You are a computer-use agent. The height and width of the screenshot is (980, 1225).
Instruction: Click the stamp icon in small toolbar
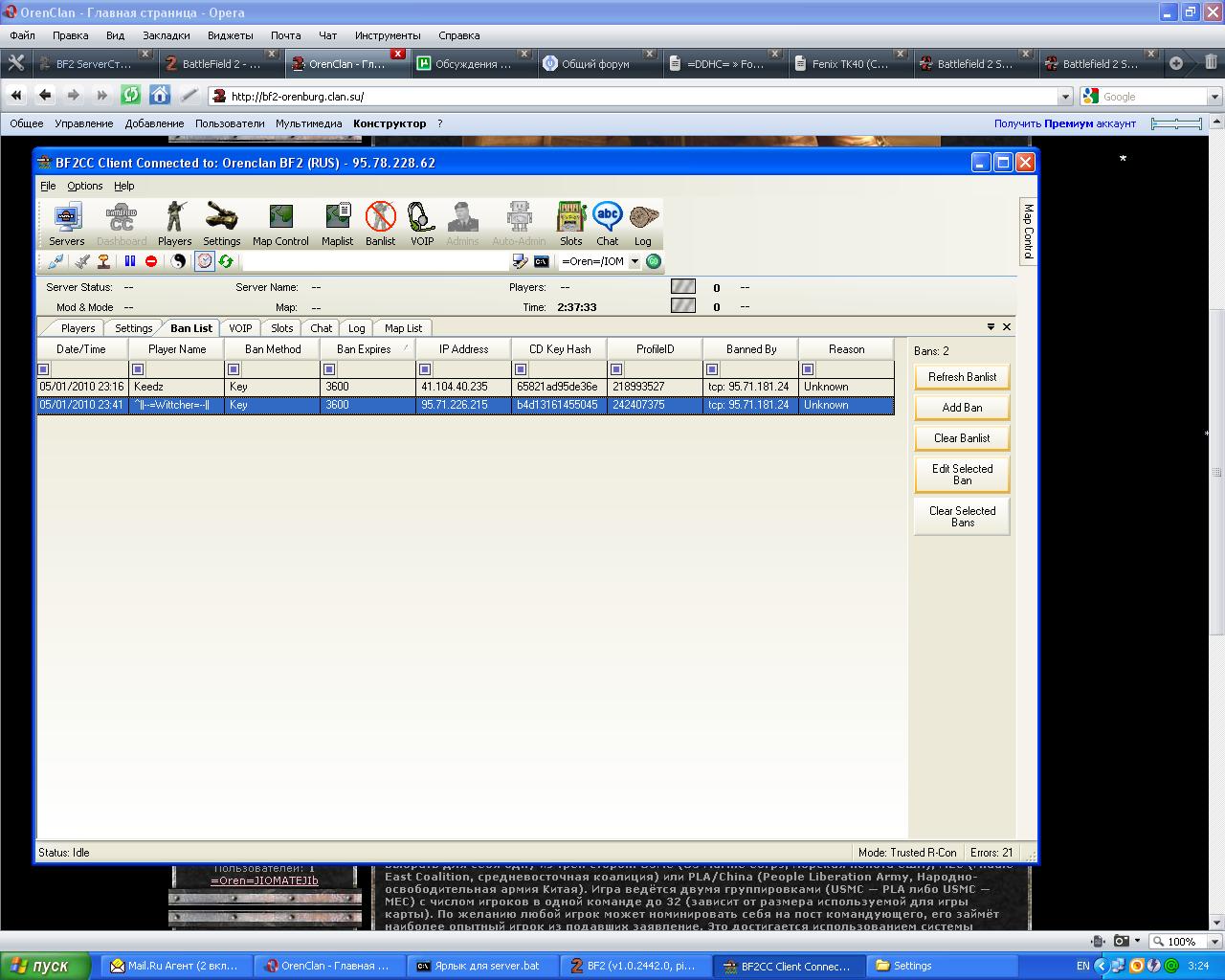102,261
